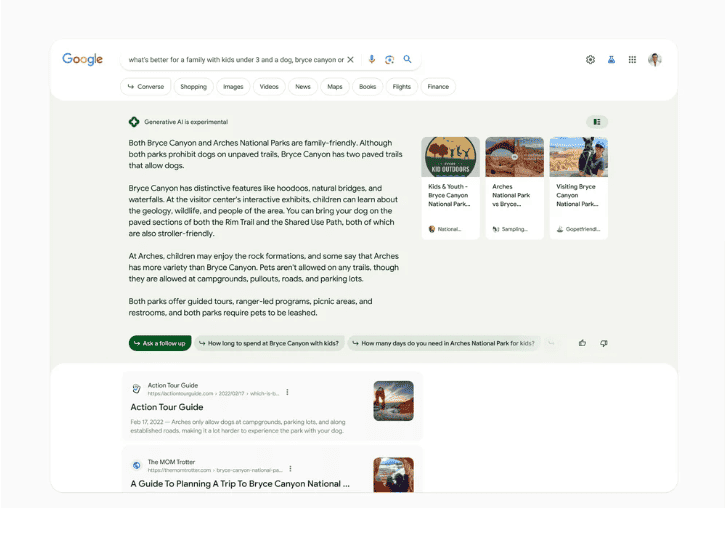725x540 pixels.
Task: Open A Guide To Planning A Trip link
Action: (240, 484)
